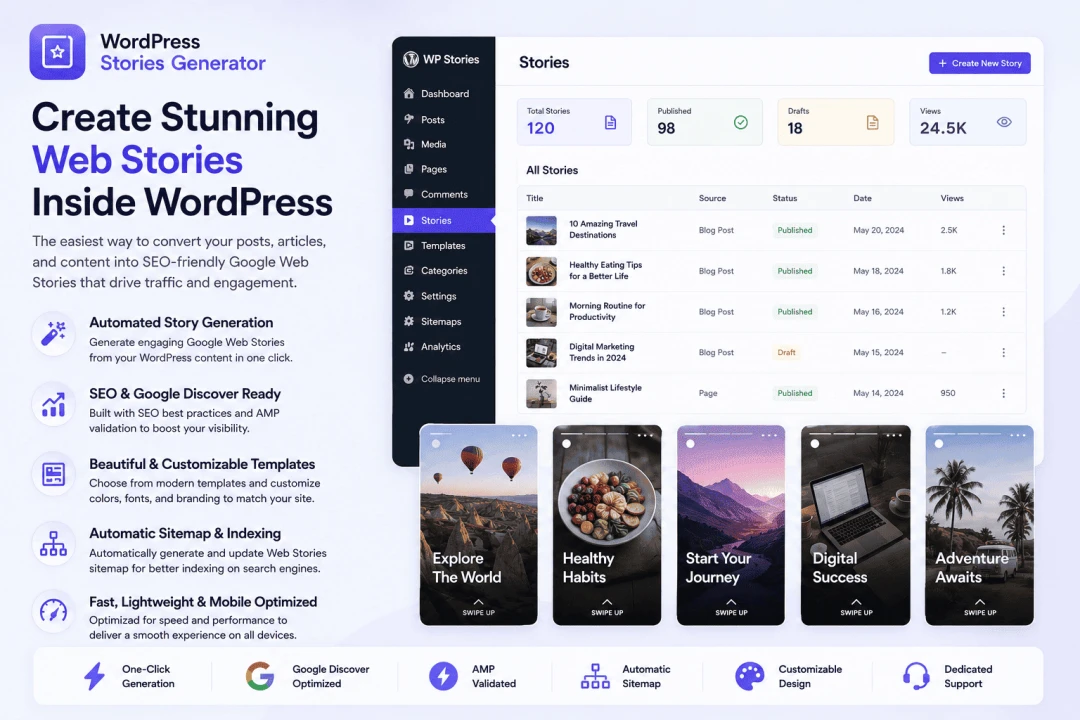Click the Status column header

[785, 198]
